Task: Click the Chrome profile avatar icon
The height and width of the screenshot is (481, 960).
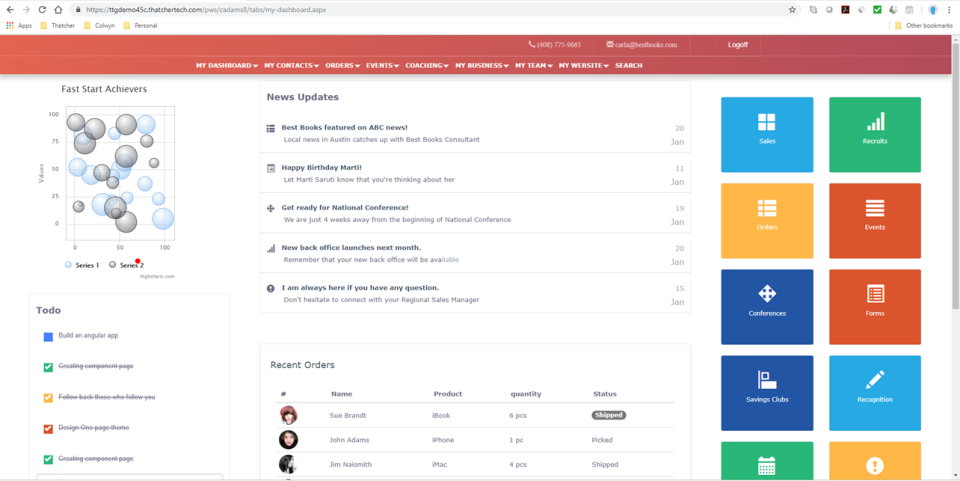Action: [932, 10]
